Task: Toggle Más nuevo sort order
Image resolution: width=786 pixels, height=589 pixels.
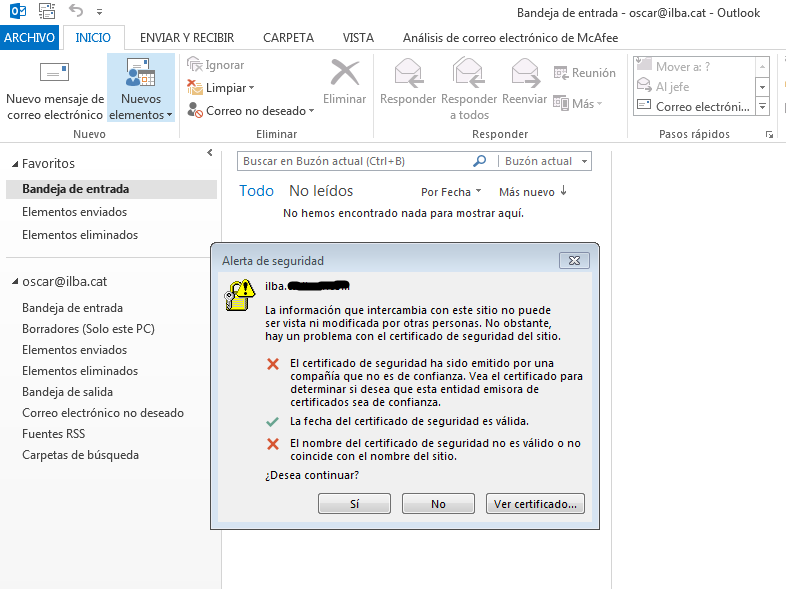Action: pyautogui.click(x=532, y=192)
